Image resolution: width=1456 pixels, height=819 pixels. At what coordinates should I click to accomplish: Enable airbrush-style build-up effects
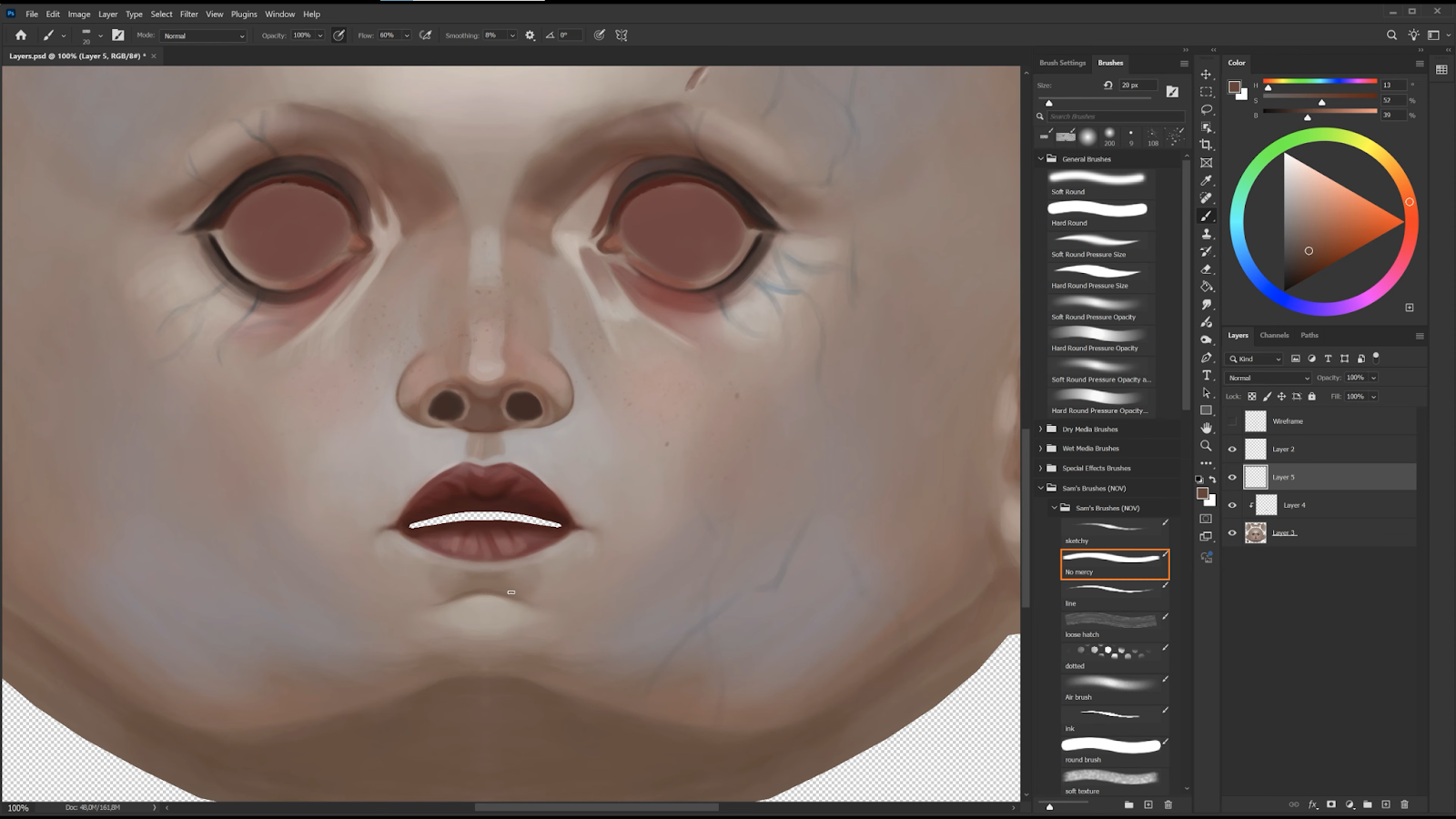coord(426,35)
